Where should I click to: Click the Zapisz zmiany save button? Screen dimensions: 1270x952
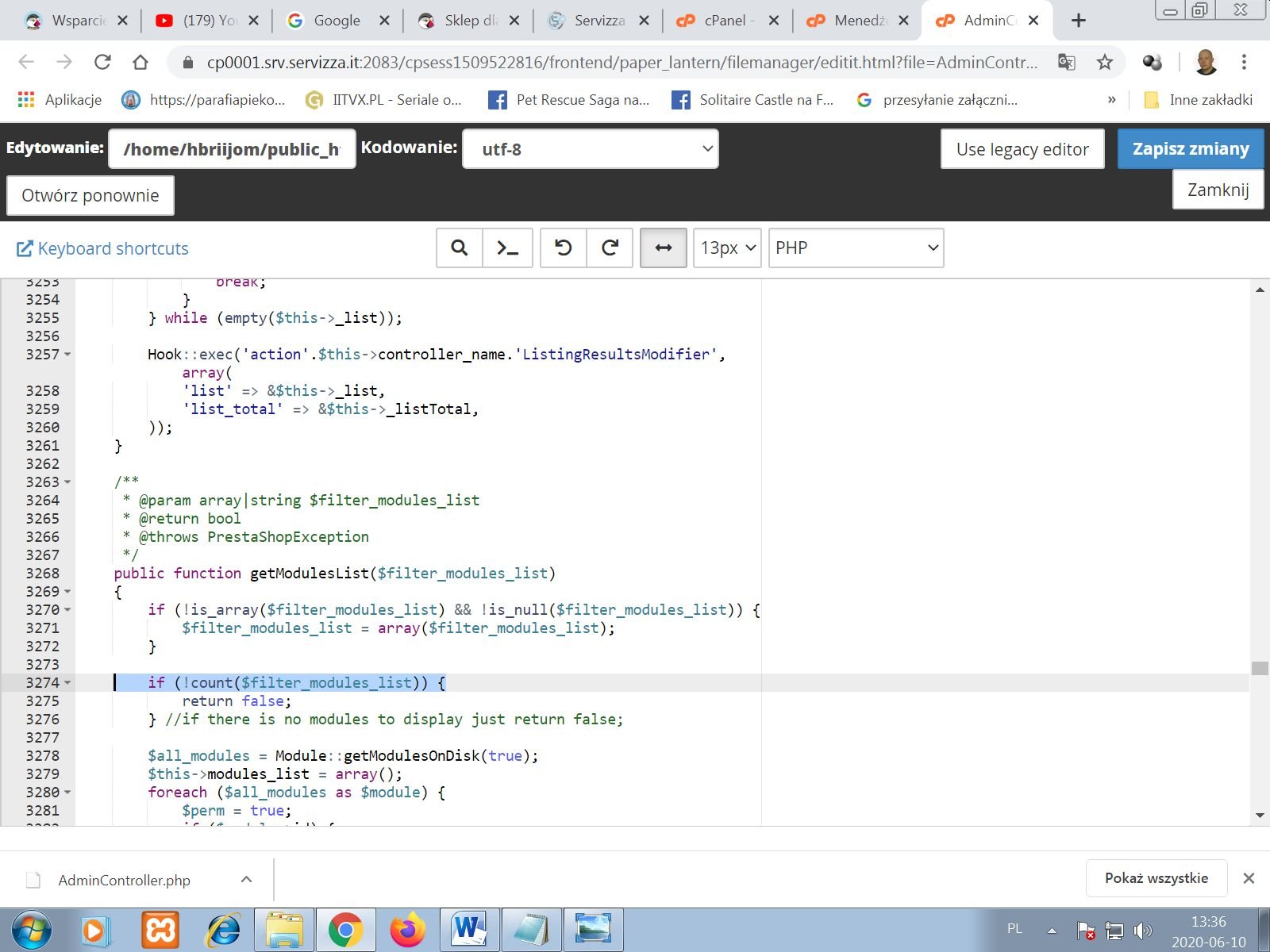(1190, 149)
